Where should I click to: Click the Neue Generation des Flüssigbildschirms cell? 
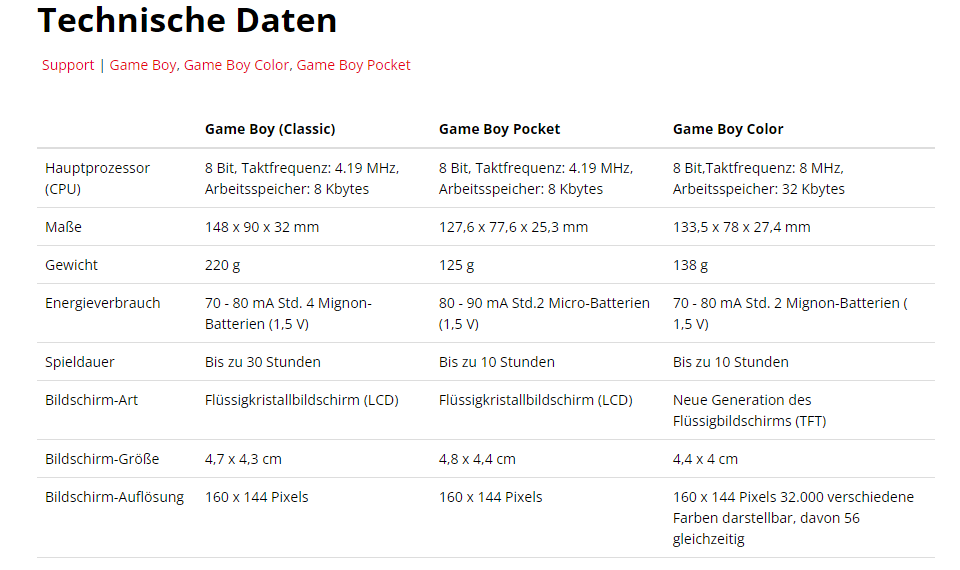click(749, 410)
